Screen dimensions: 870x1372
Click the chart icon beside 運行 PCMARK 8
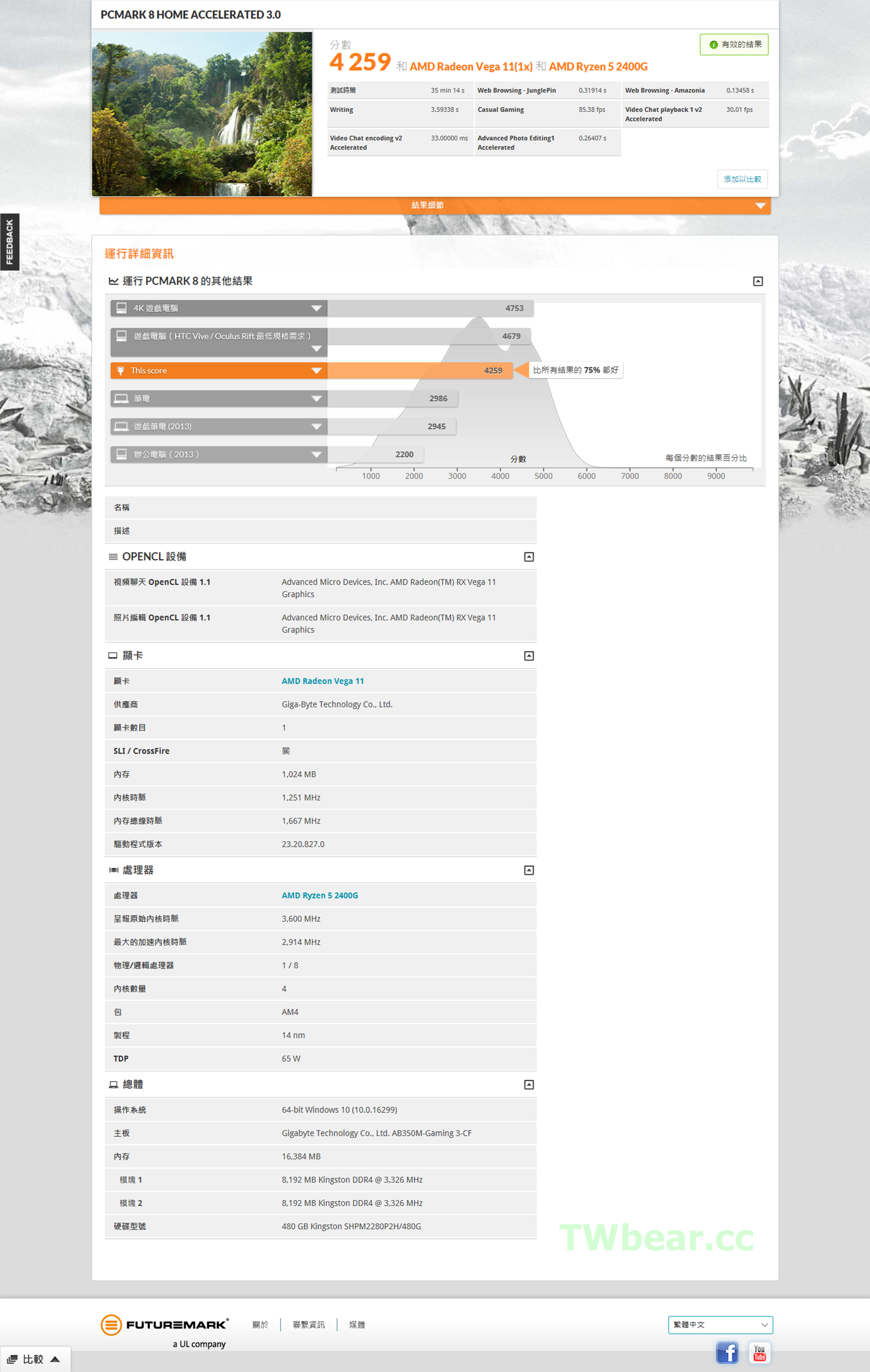[x=114, y=281]
